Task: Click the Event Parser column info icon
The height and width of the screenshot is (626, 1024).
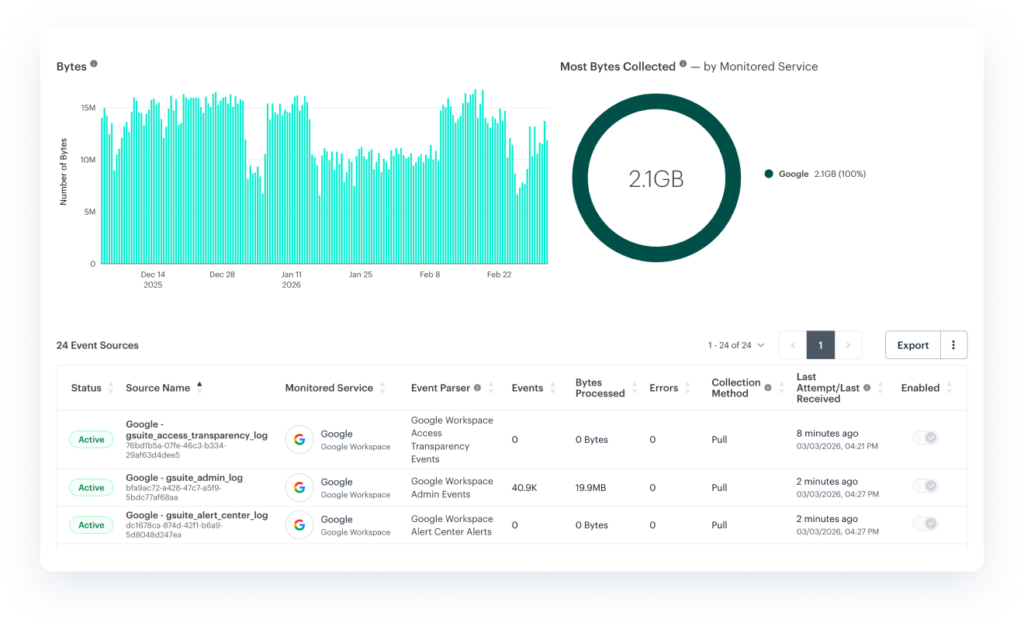Action: click(477, 388)
